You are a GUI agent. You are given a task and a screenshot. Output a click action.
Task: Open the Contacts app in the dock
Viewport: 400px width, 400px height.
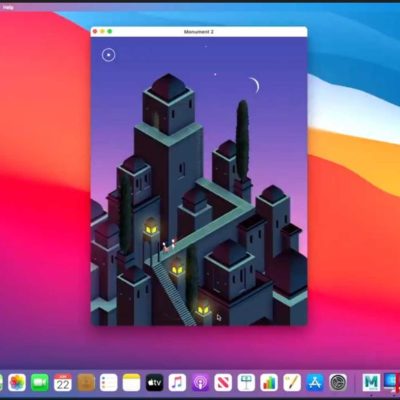click(x=86, y=382)
